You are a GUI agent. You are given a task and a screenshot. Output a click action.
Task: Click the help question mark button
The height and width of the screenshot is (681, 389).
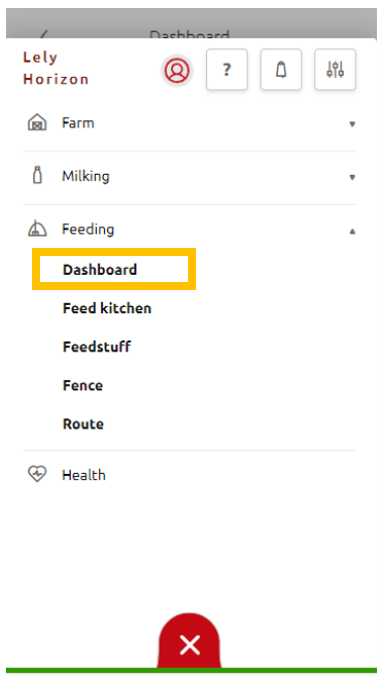(227, 69)
